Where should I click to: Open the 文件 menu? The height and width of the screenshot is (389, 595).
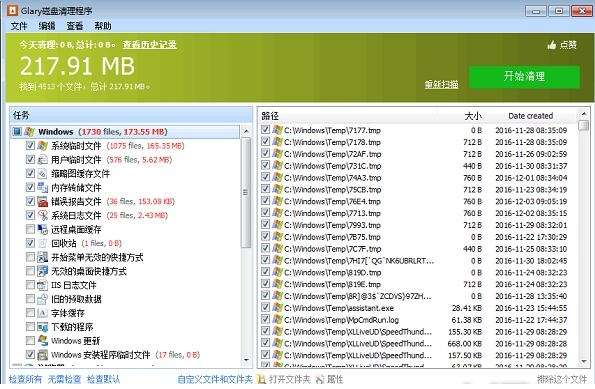[19, 26]
